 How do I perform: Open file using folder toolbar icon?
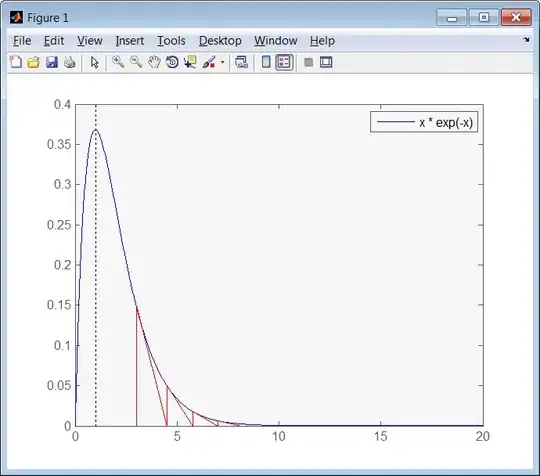[x=33, y=62]
